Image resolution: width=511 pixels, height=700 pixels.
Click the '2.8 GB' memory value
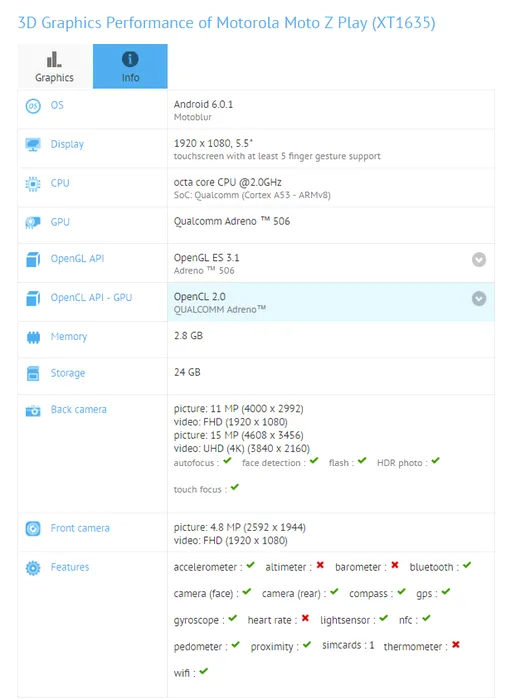coord(188,336)
